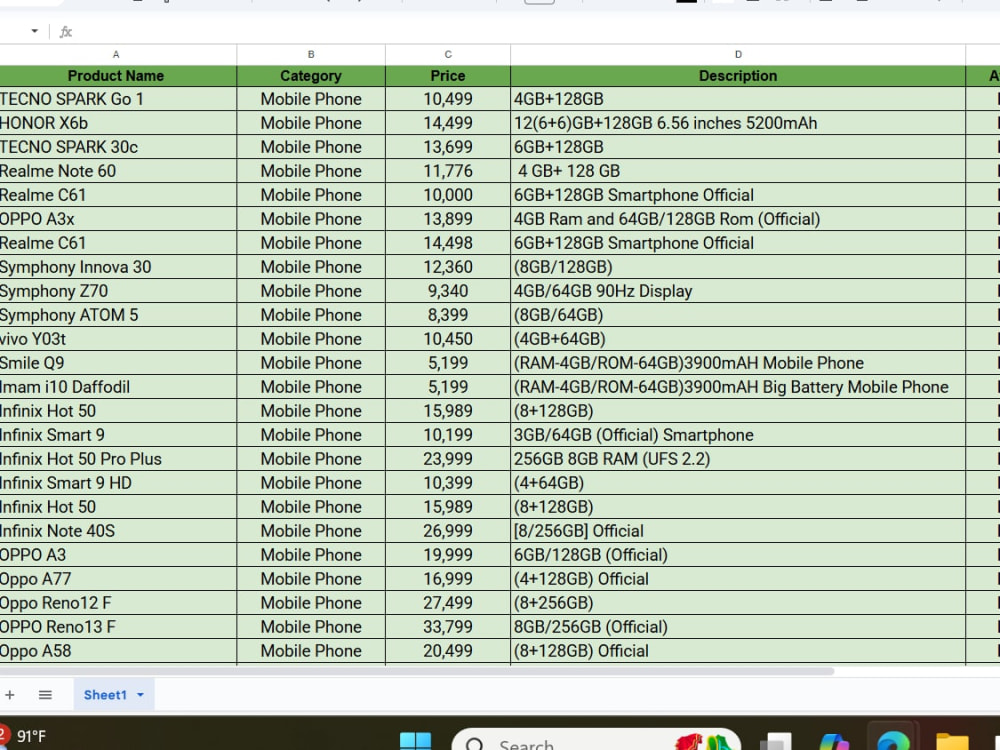Select Mobile Phone category in Smile Q9 row
The height and width of the screenshot is (750, 1000).
[311, 363]
